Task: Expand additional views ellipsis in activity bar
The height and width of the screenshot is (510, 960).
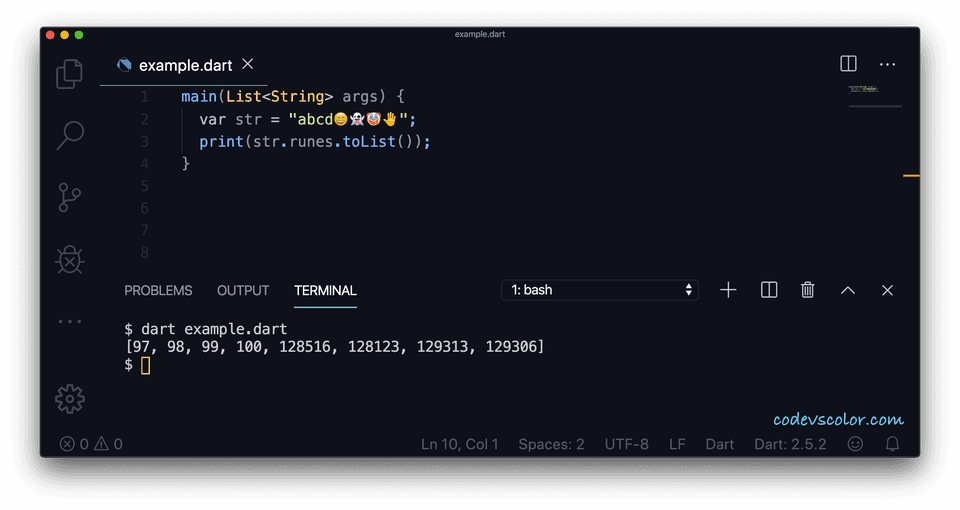Action: pos(69,321)
